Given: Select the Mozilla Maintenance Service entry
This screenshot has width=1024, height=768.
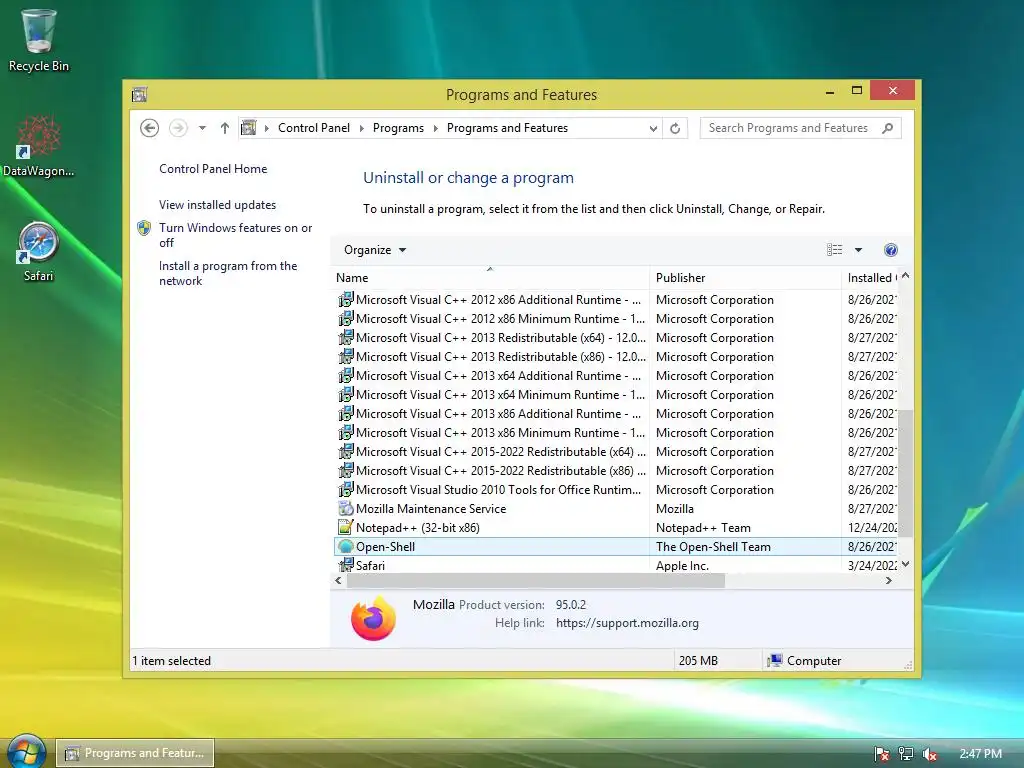Looking at the screenshot, I should pos(616,509).
